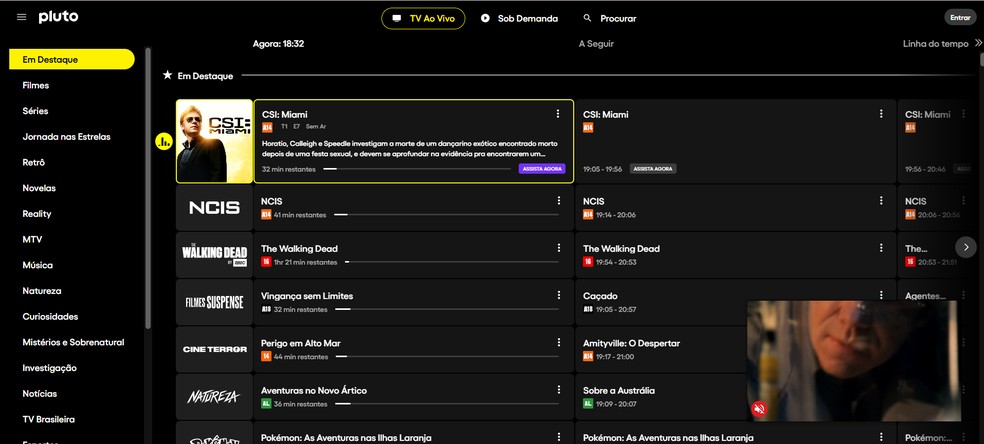Open the Procurar search
This screenshot has height=444, width=984.
[x=609, y=18]
